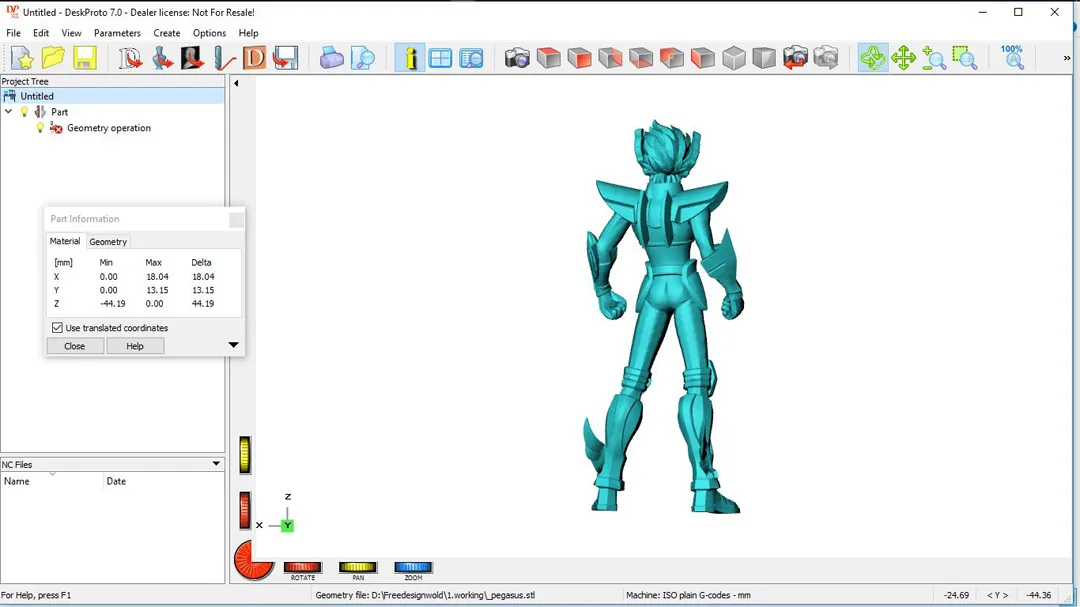Collapse the Part tree node chevron

point(9,112)
